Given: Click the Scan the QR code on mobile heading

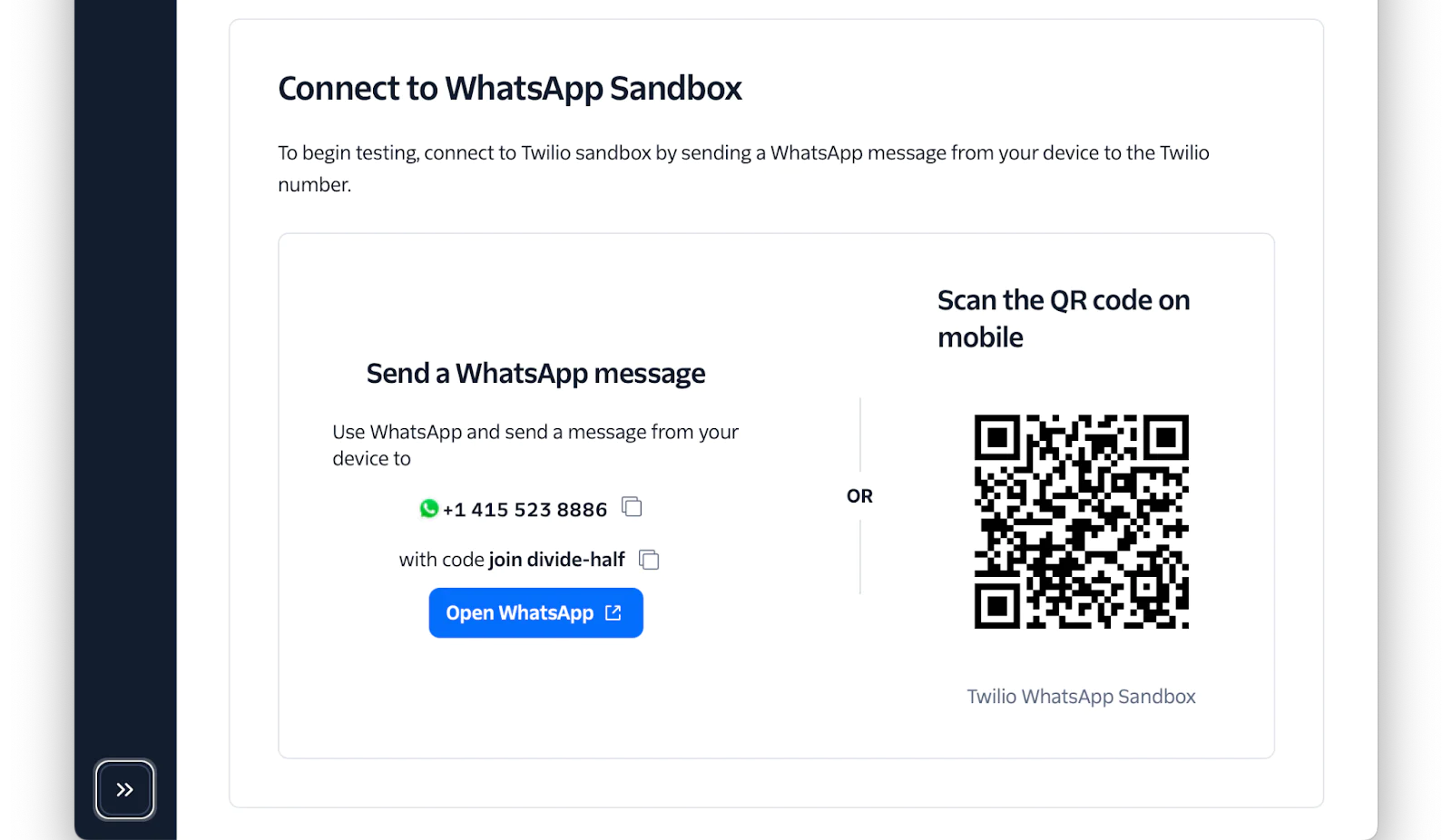Looking at the screenshot, I should click(x=1063, y=317).
